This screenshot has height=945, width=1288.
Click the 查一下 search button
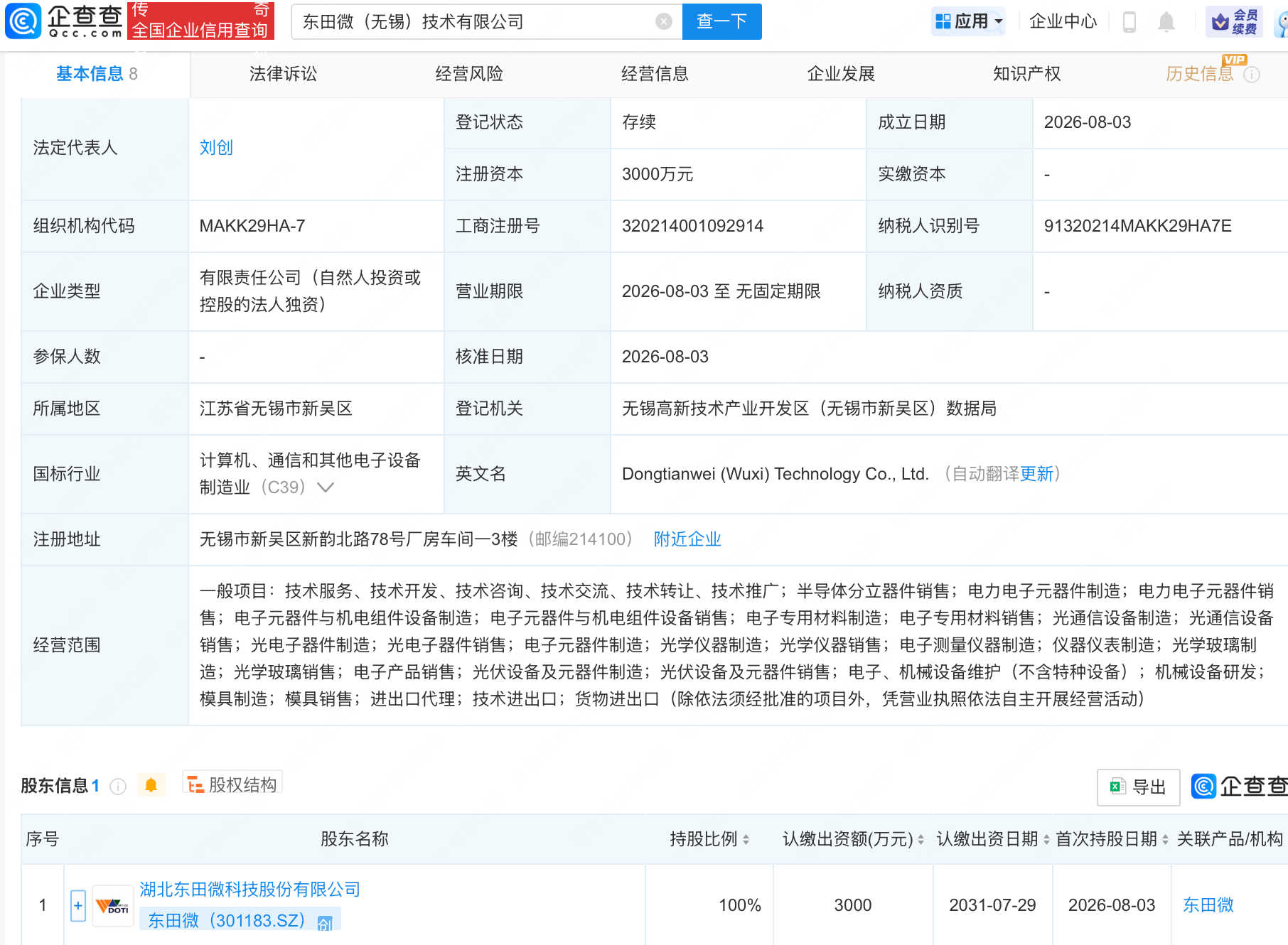[x=721, y=21]
